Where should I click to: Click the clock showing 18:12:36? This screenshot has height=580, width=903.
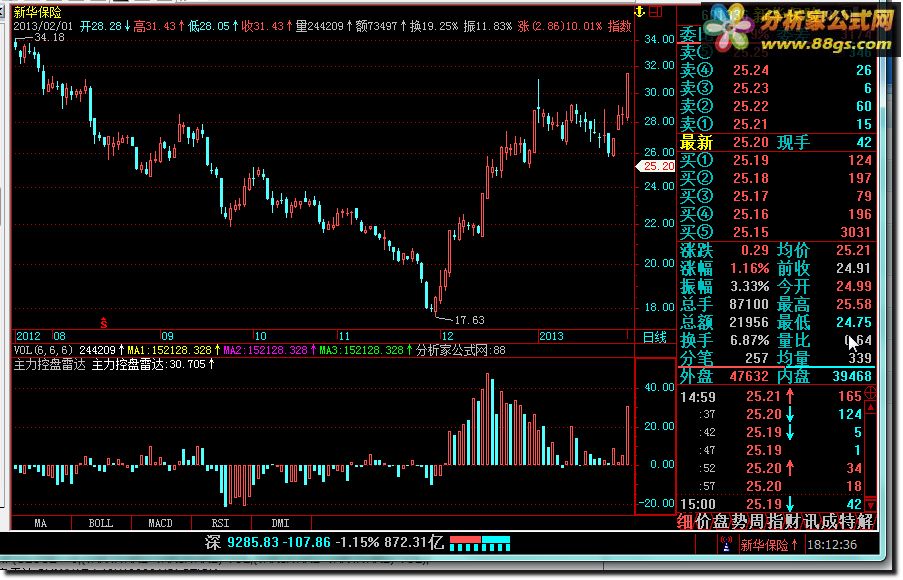click(832, 544)
